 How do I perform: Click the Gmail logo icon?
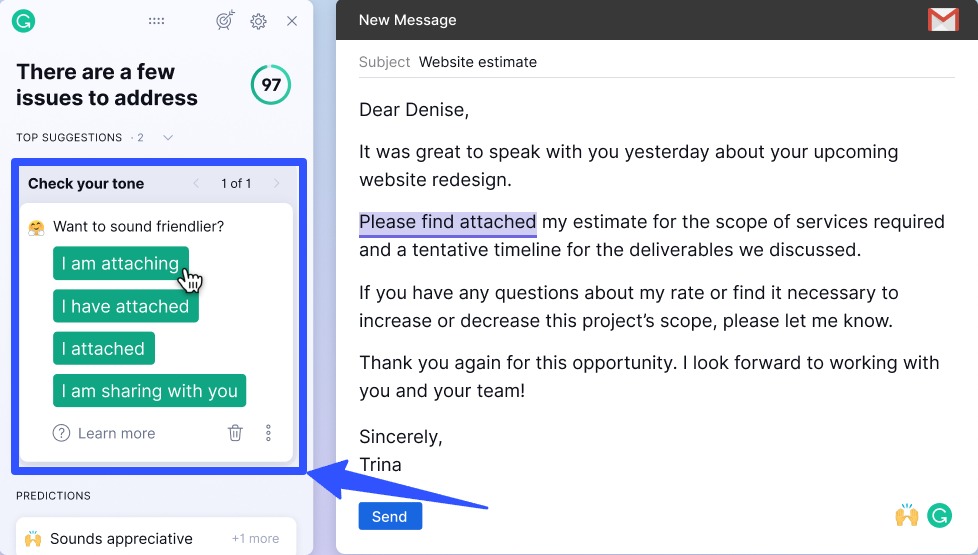942,20
